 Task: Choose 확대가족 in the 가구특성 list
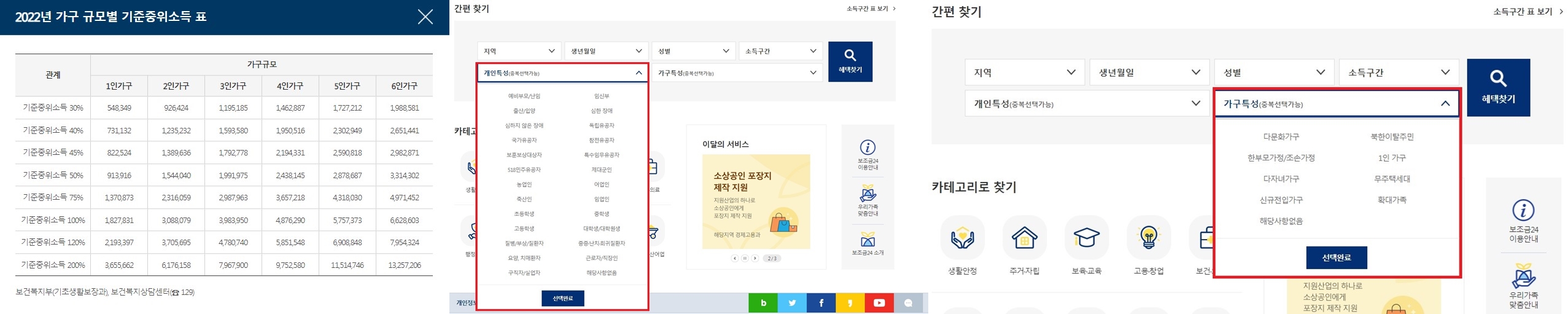[1392, 200]
